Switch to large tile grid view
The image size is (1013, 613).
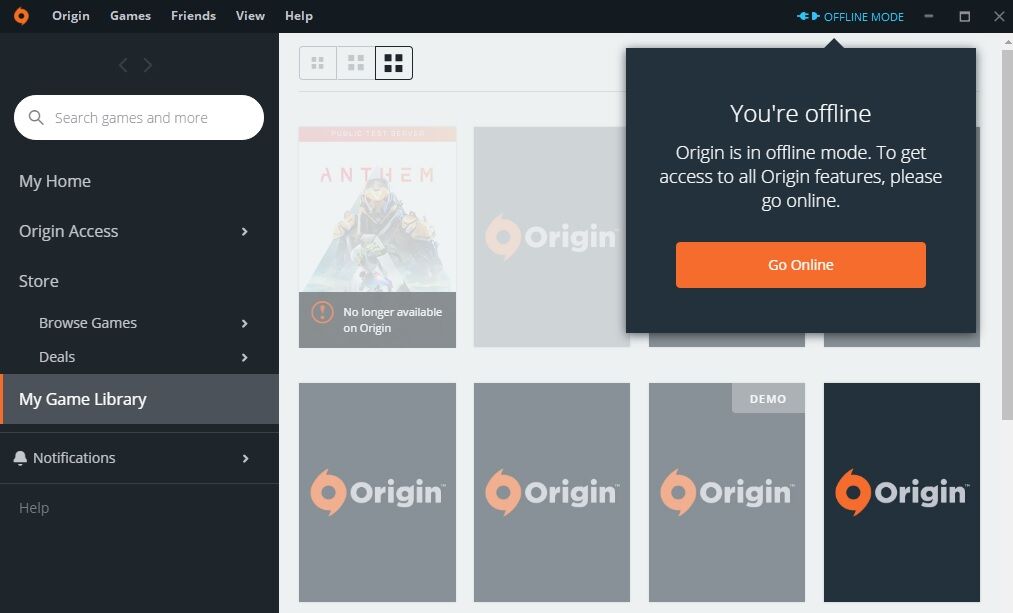393,63
